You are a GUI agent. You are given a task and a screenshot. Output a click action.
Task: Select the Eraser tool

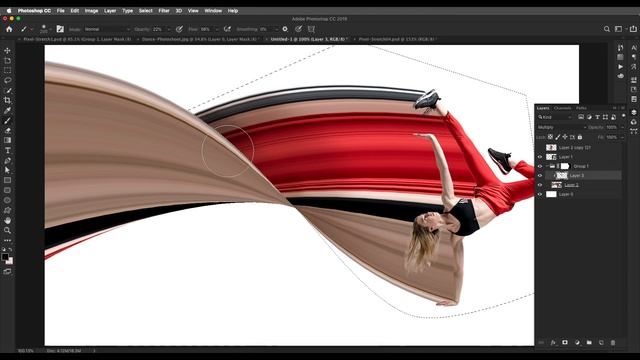[x=7, y=131]
